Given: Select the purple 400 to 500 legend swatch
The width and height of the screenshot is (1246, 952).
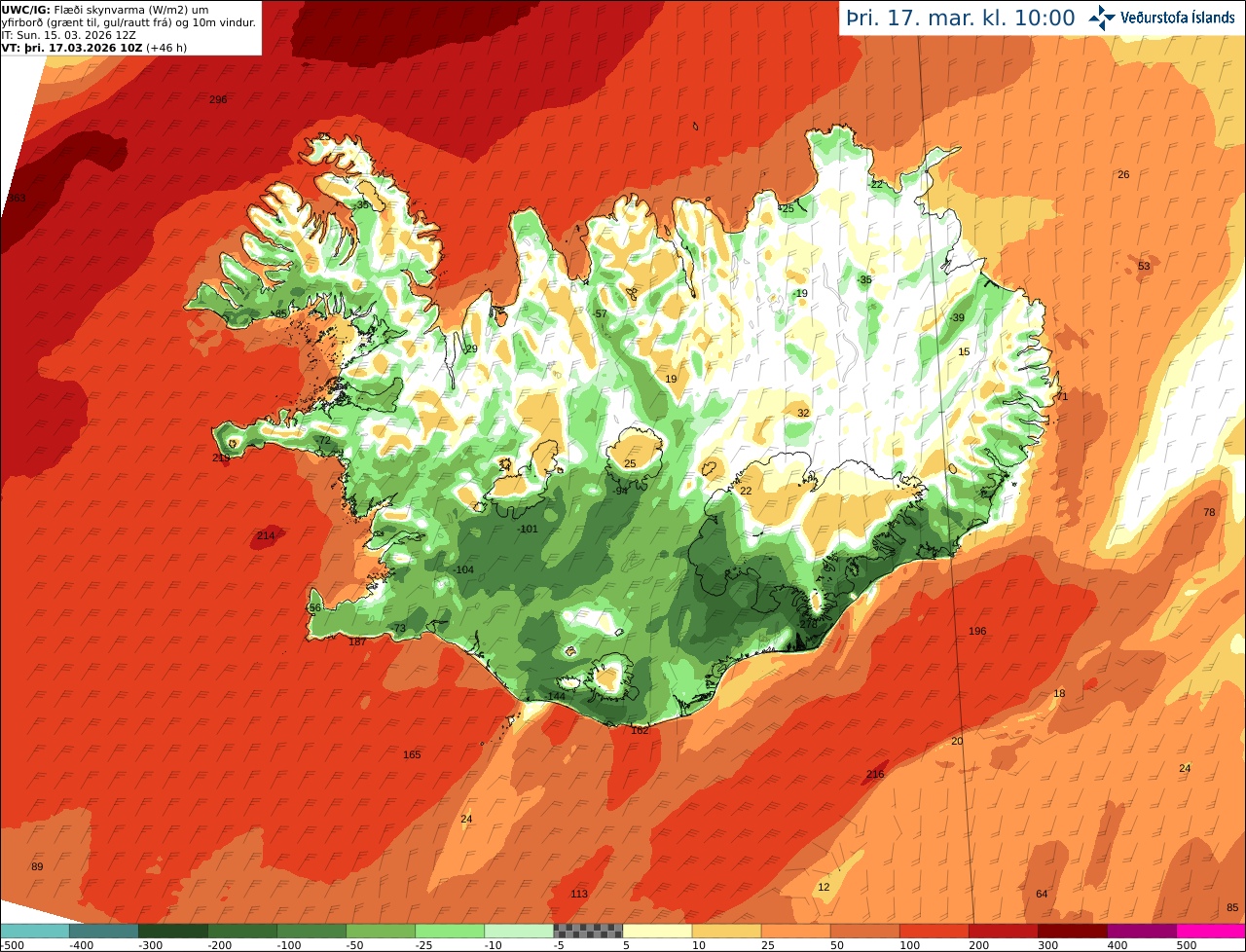Looking at the screenshot, I should 1140,931.
